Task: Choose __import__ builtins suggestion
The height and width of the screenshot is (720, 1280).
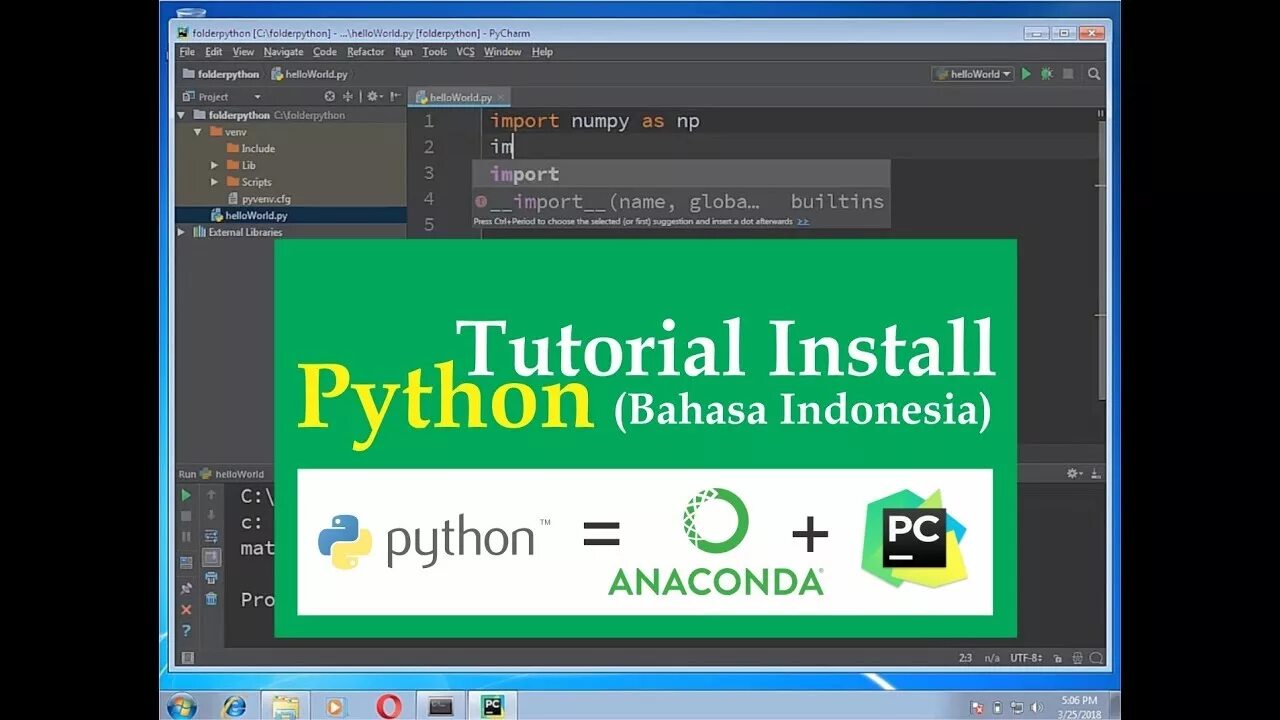Action: pos(680,201)
